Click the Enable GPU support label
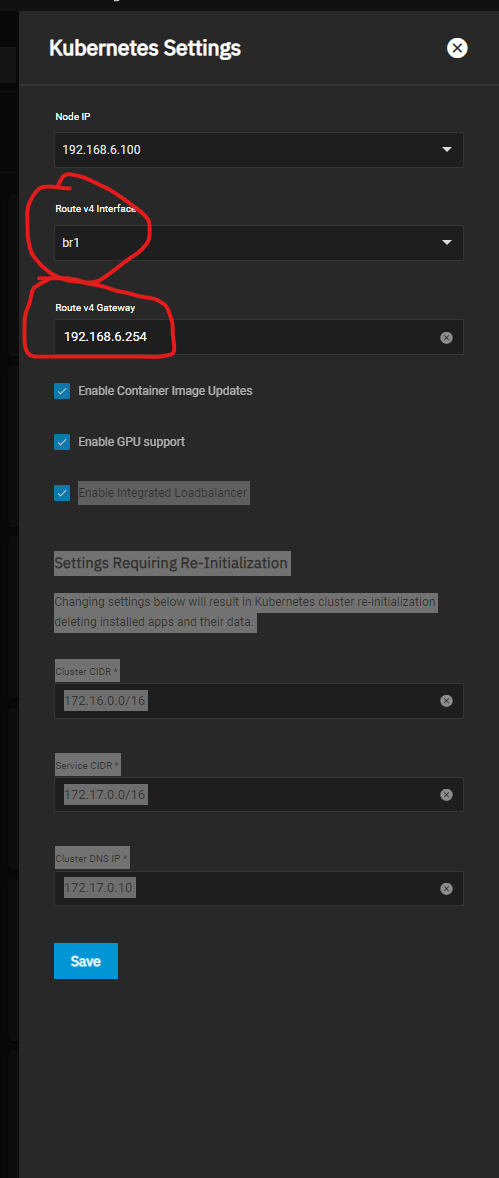 pos(132,442)
